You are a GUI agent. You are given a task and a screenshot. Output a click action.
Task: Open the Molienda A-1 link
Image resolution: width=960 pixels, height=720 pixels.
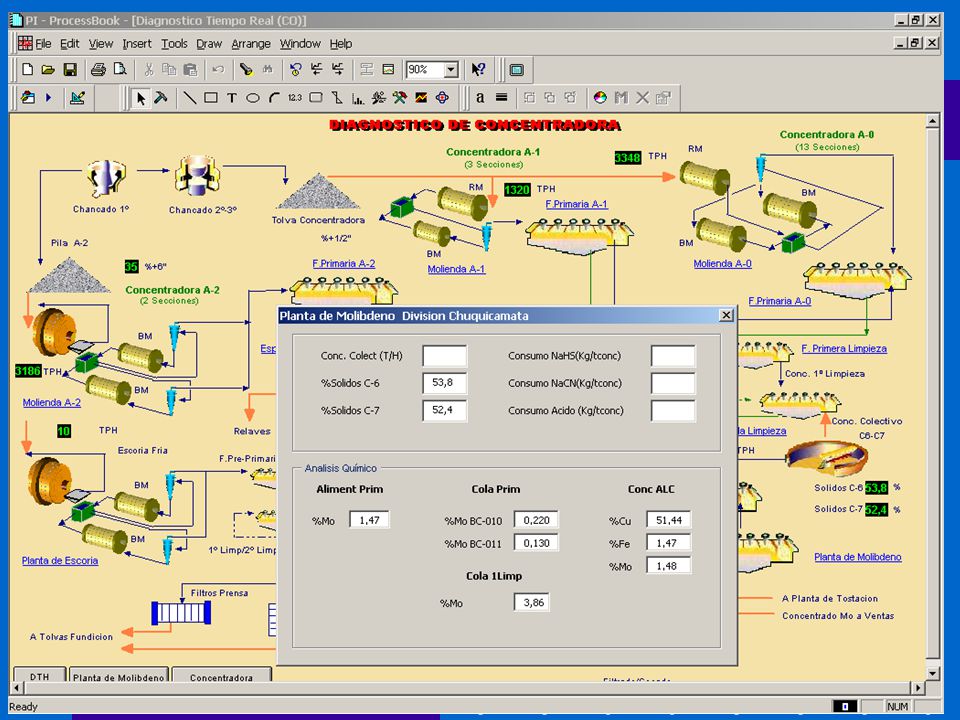point(456,269)
